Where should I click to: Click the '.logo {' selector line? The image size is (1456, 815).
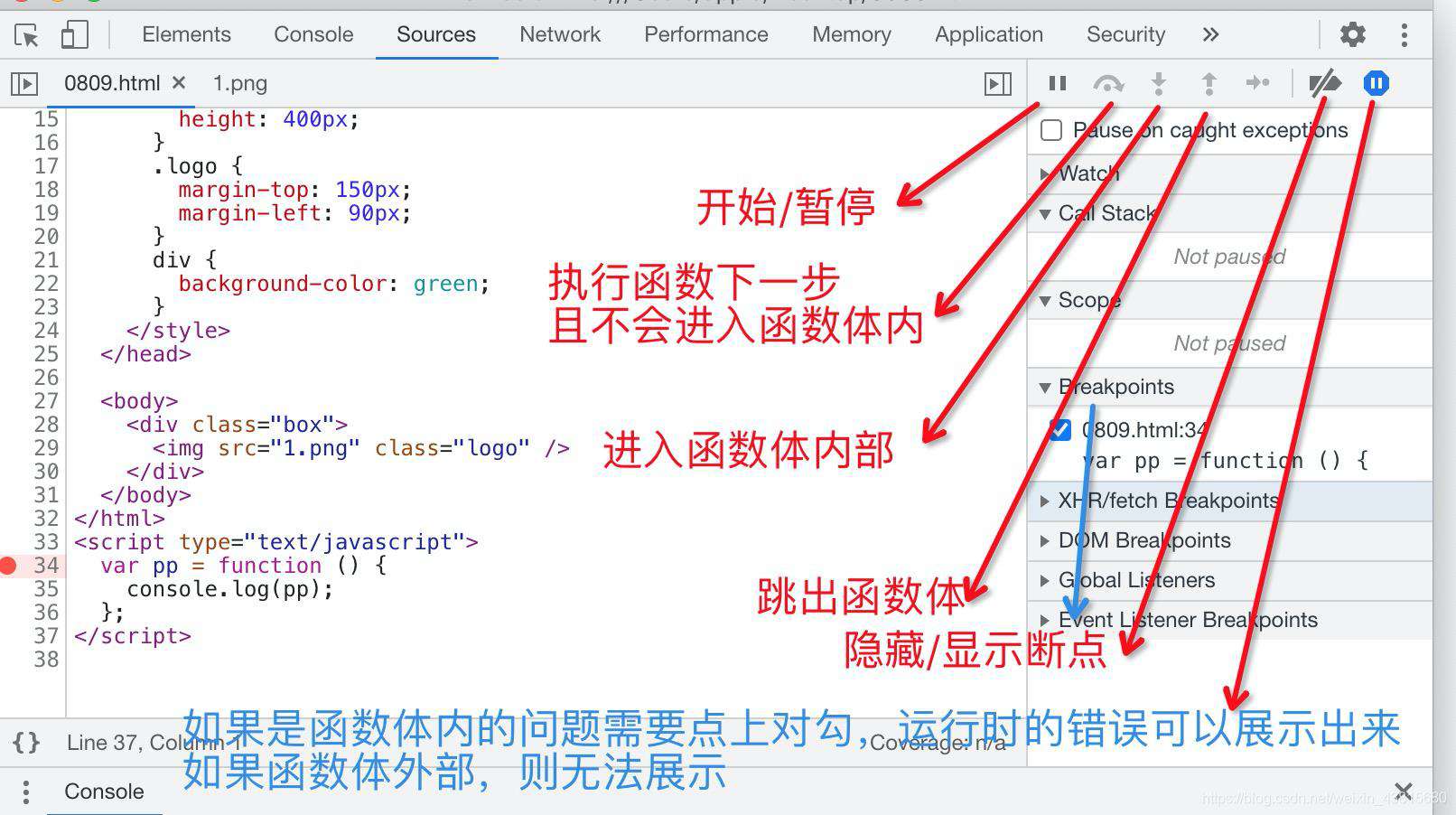point(198,166)
